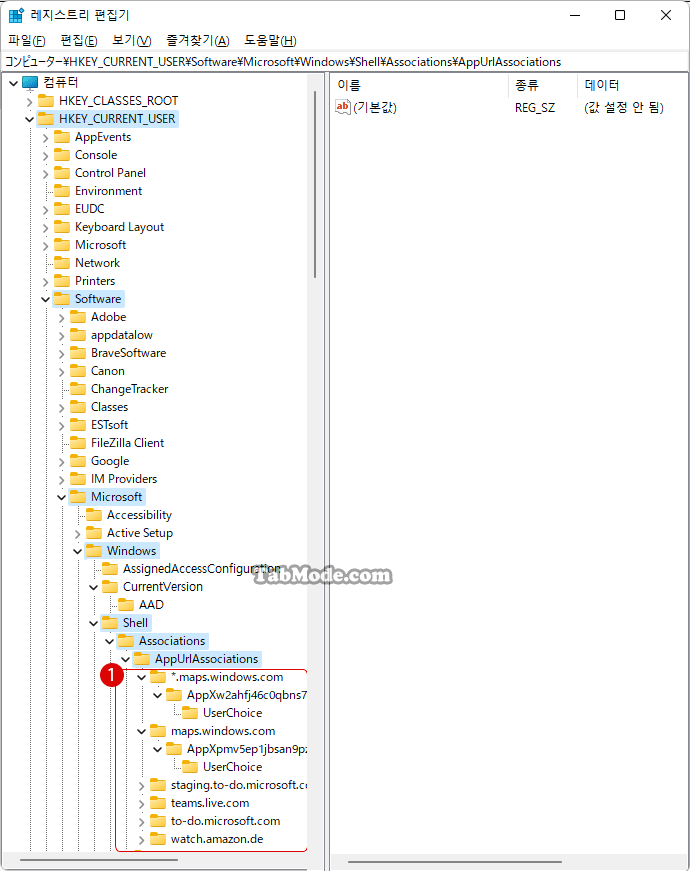Select the AppUrlAssociations key
690x871 pixels.
[x=206, y=659]
